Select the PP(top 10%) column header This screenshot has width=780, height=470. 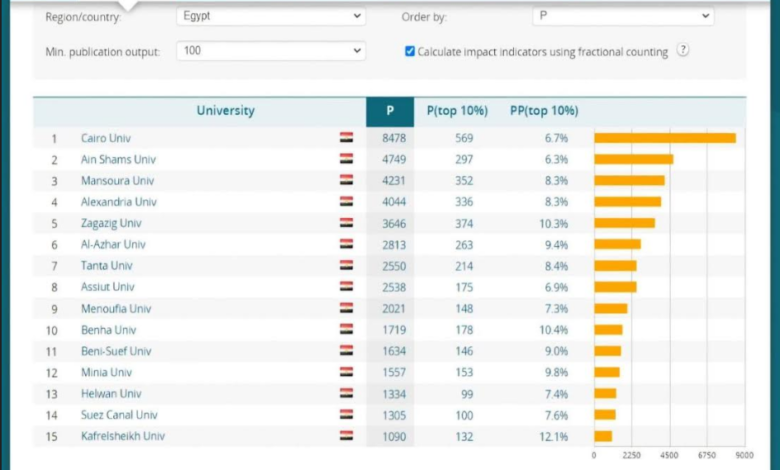pos(544,111)
